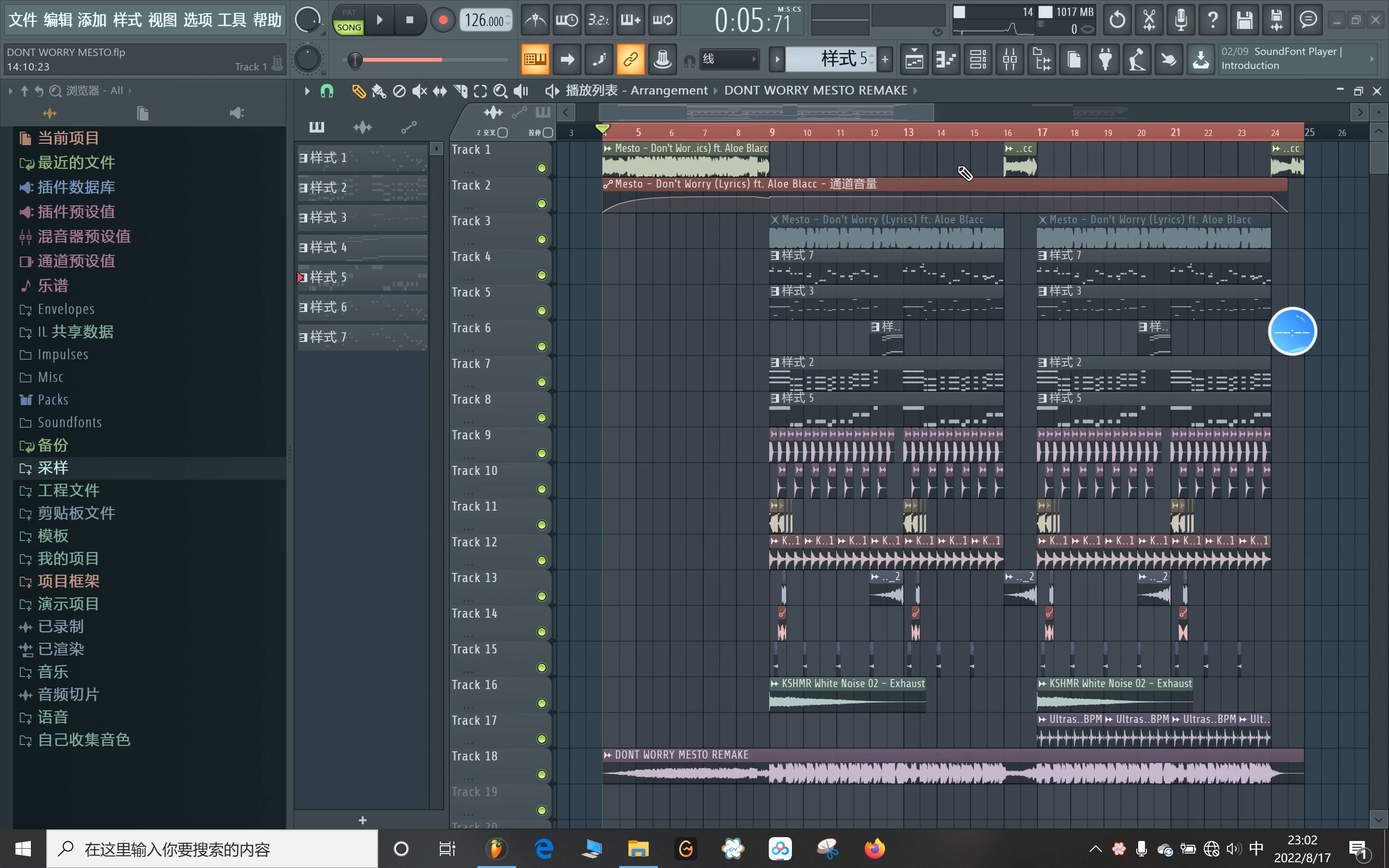The width and height of the screenshot is (1389, 868).
Task: Mute Track 2 with its green LED
Action: 541,204
